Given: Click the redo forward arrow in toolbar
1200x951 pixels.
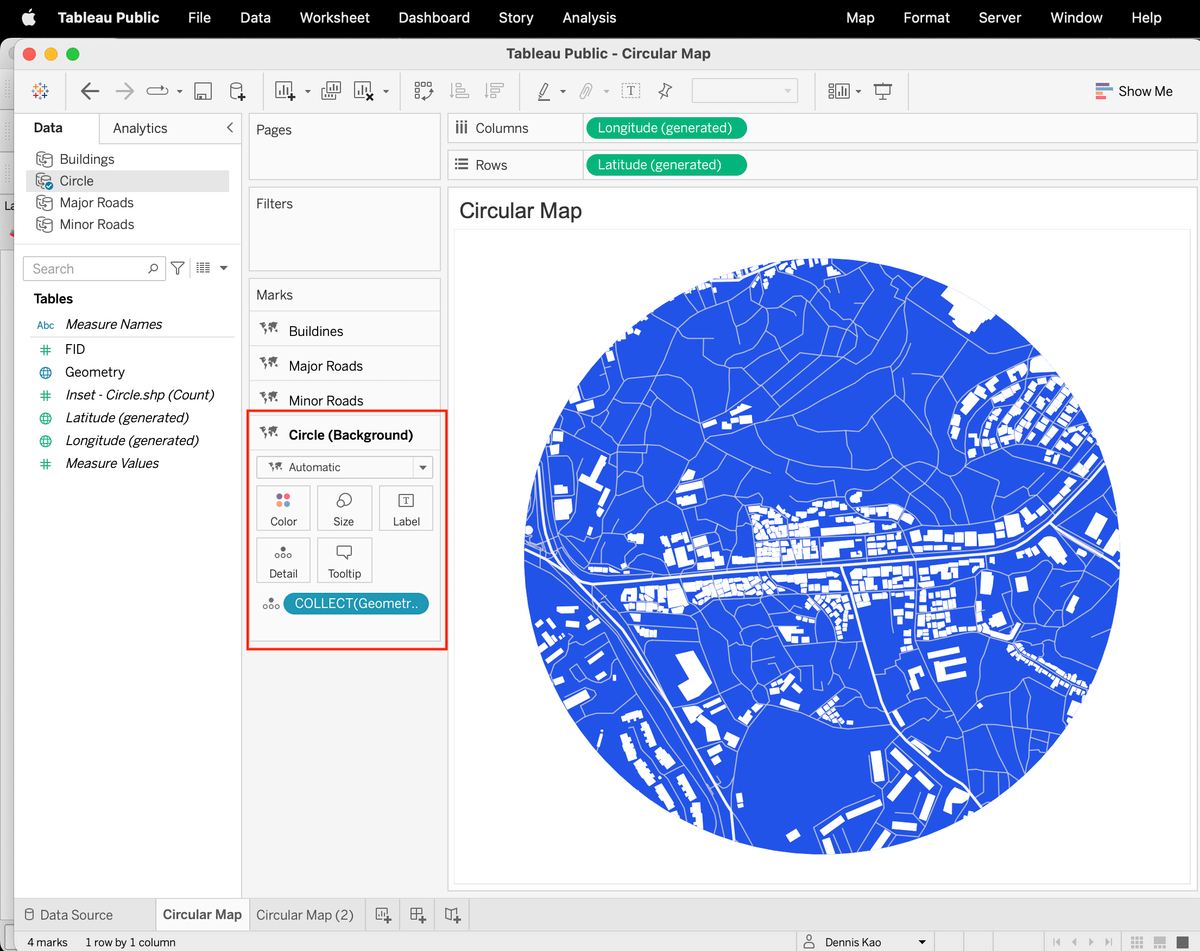Looking at the screenshot, I should click(124, 91).
